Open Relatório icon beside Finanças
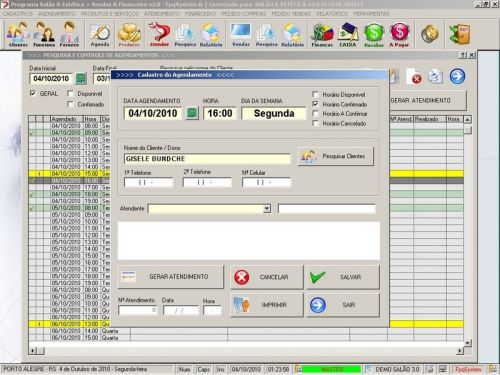500x375 pixels. point(292,34)
